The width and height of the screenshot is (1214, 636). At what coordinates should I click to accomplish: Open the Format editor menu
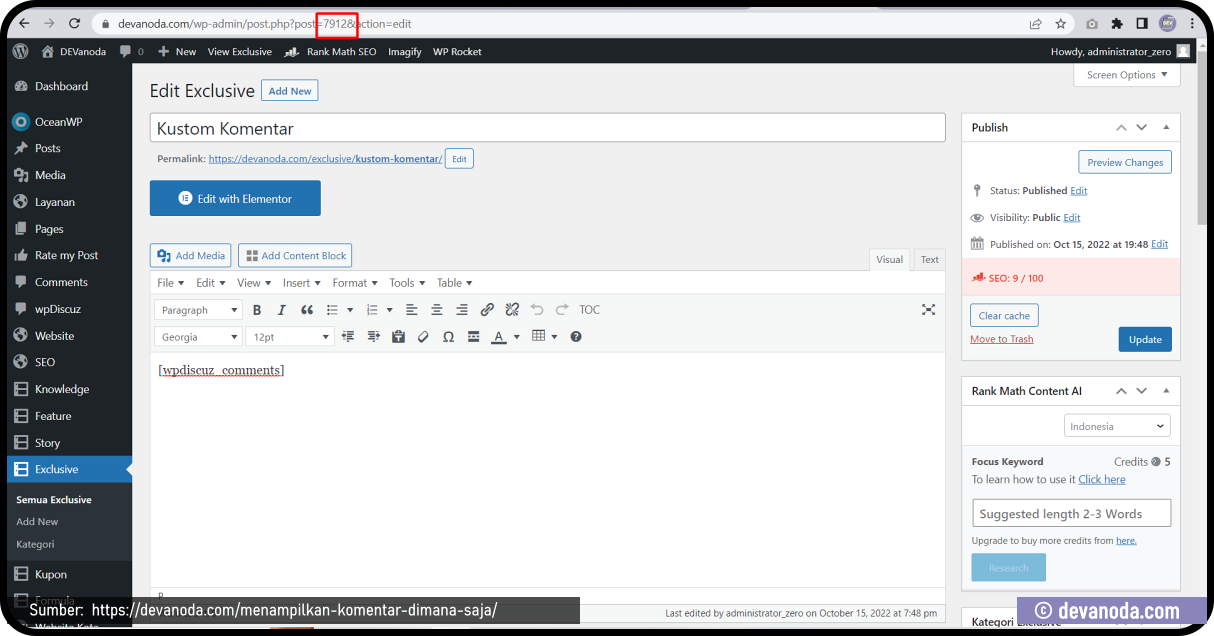pyautogui.click(x=355, y=283)
